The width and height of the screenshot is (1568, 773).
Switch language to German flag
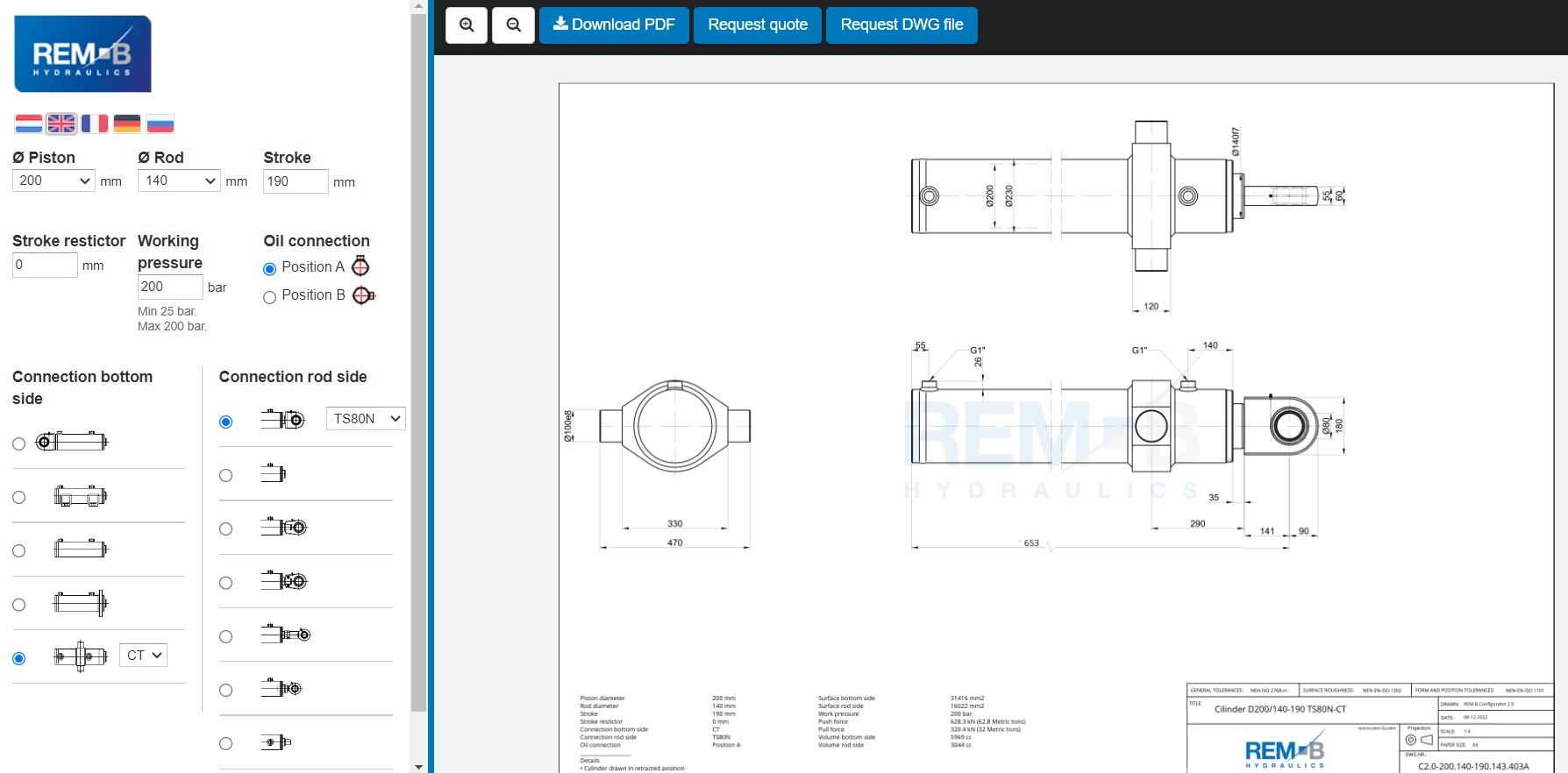127,124
